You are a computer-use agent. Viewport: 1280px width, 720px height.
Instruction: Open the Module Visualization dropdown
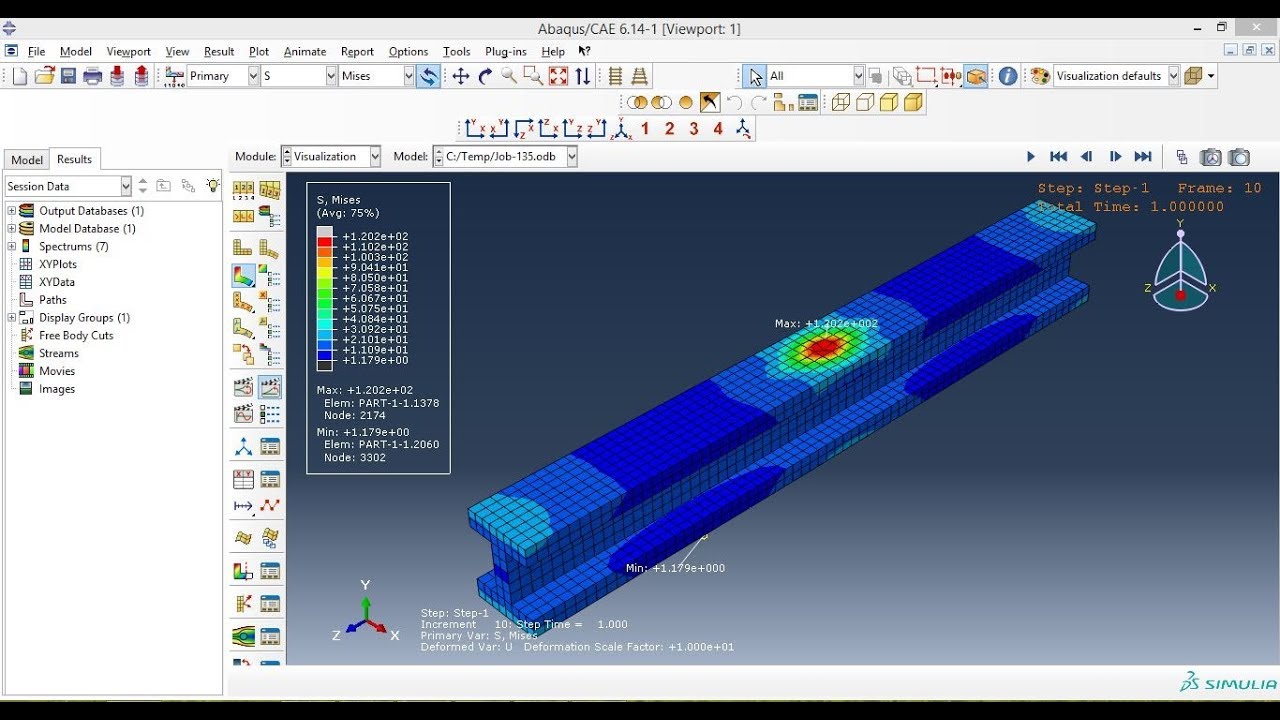pyautogui.click(x=375, y=156)
